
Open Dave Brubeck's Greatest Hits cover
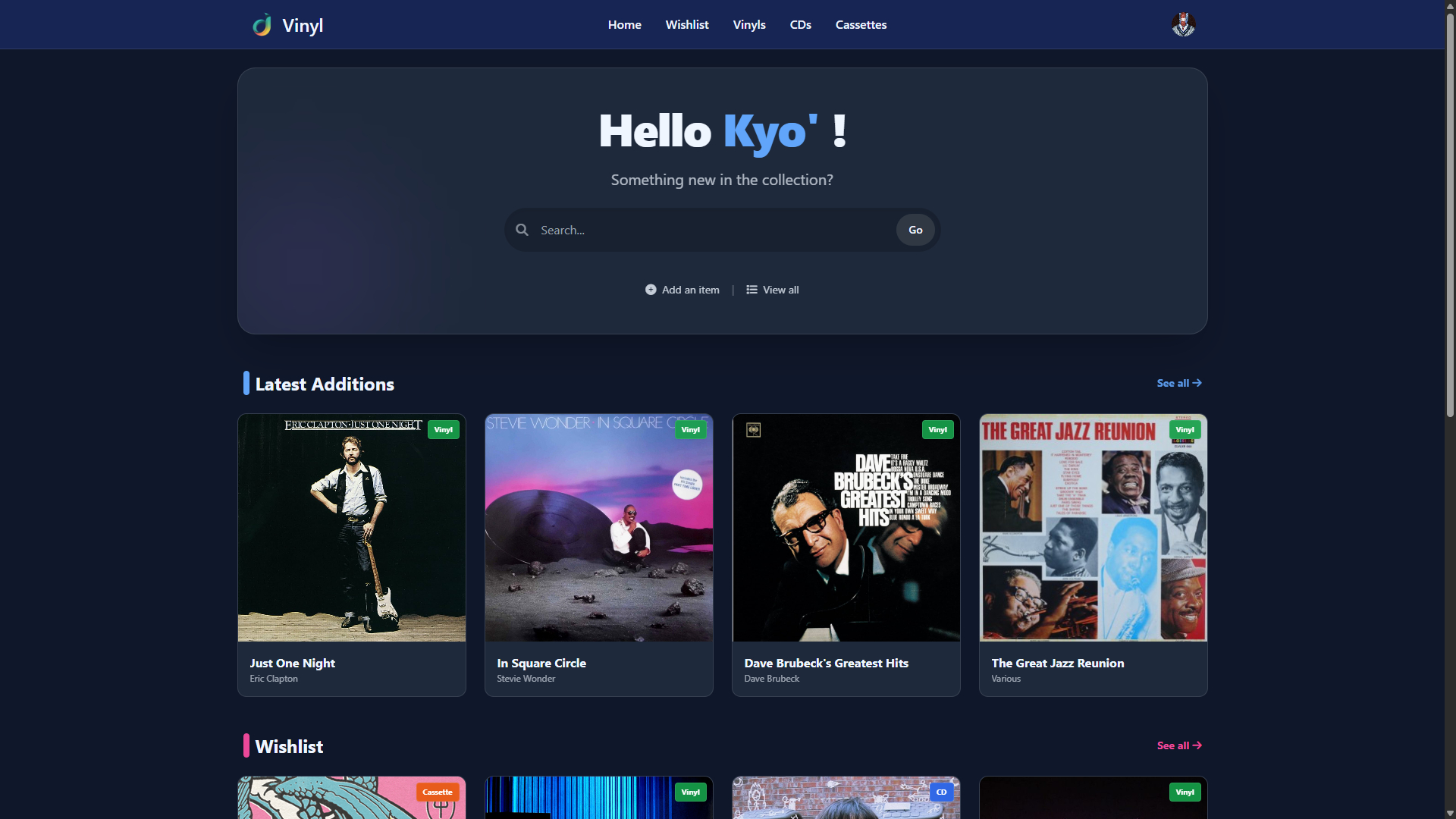pos(846,528)
